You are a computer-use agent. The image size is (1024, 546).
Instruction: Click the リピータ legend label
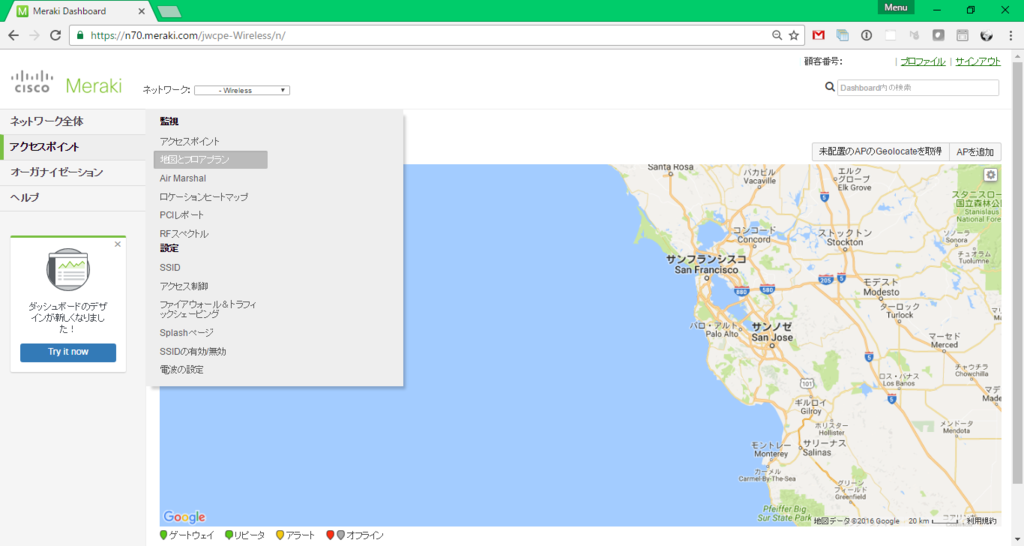[249, 536]
